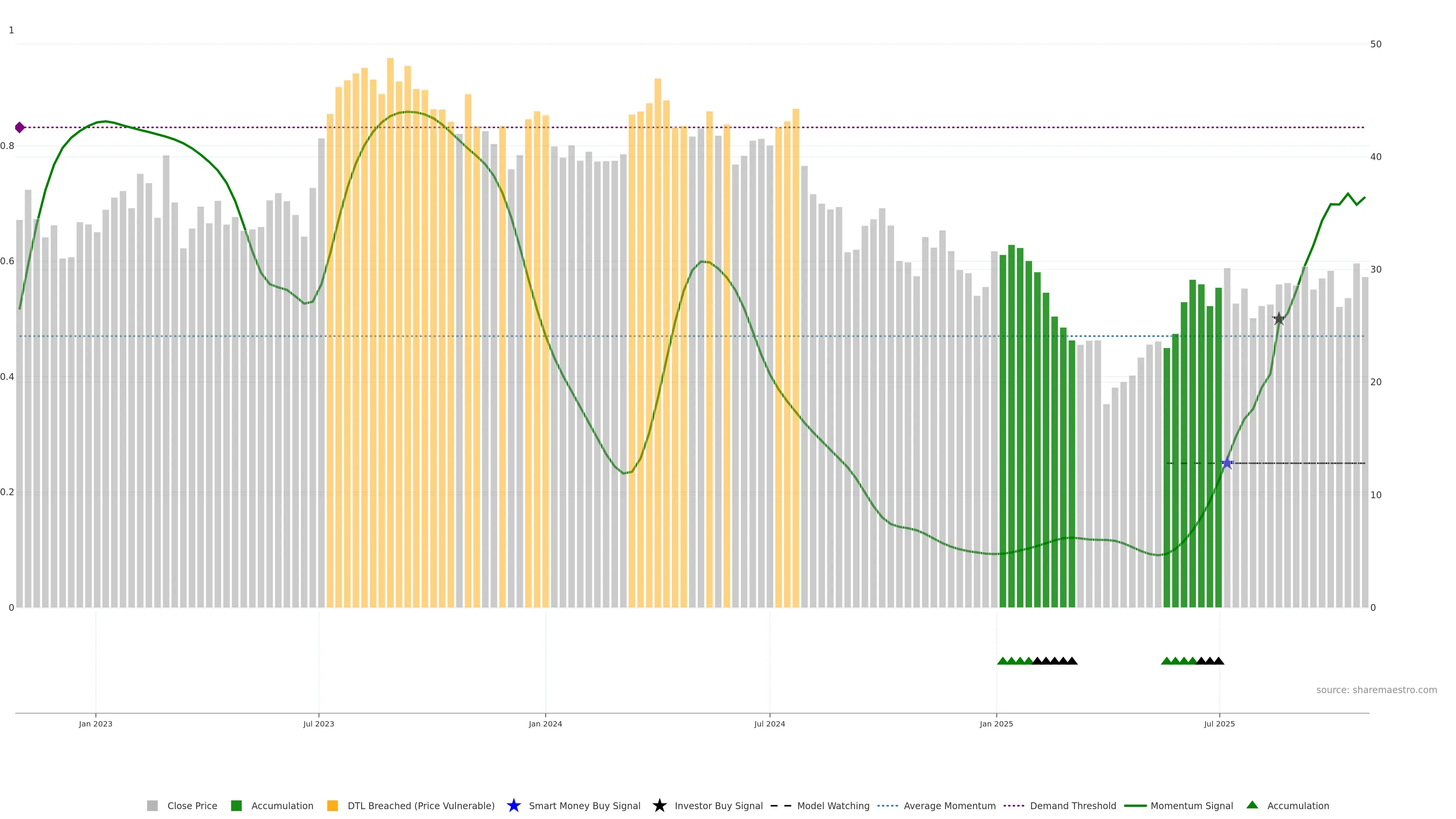Screen dimensions: 1456x819
Task: Click the Jan 2025 x-axis label
Action: 996,723
